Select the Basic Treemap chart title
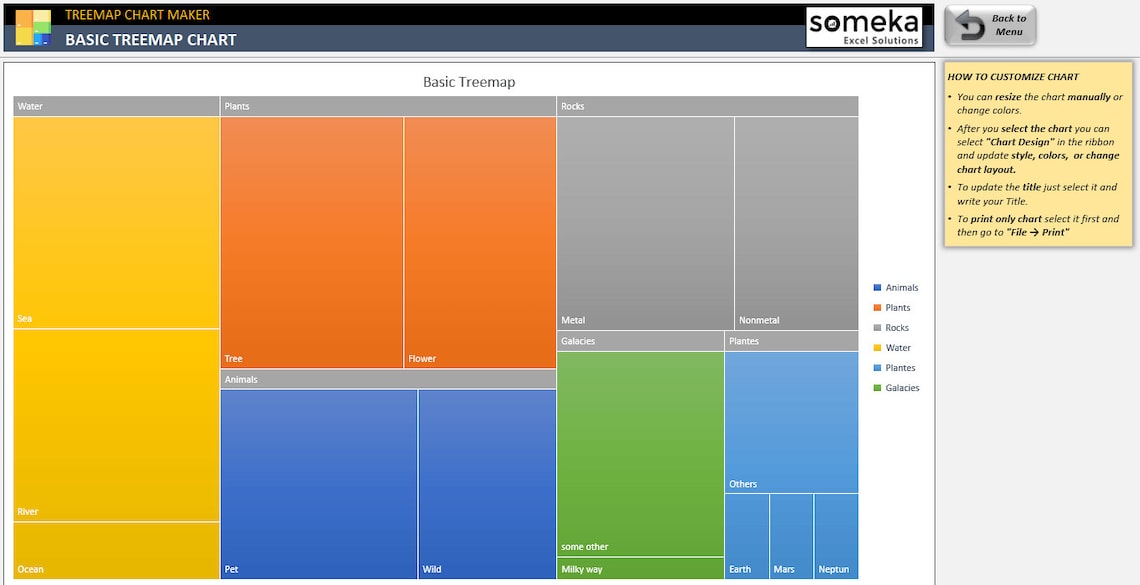This screenshot has height=585, width=1140. pyautogui.click(x=469, y=82)
